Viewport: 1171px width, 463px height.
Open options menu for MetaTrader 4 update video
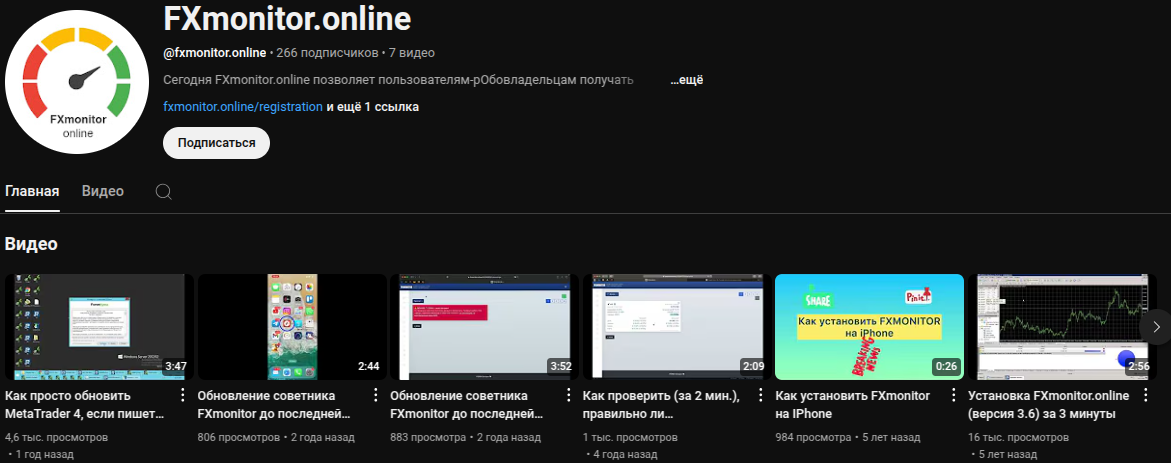(182, 395)
